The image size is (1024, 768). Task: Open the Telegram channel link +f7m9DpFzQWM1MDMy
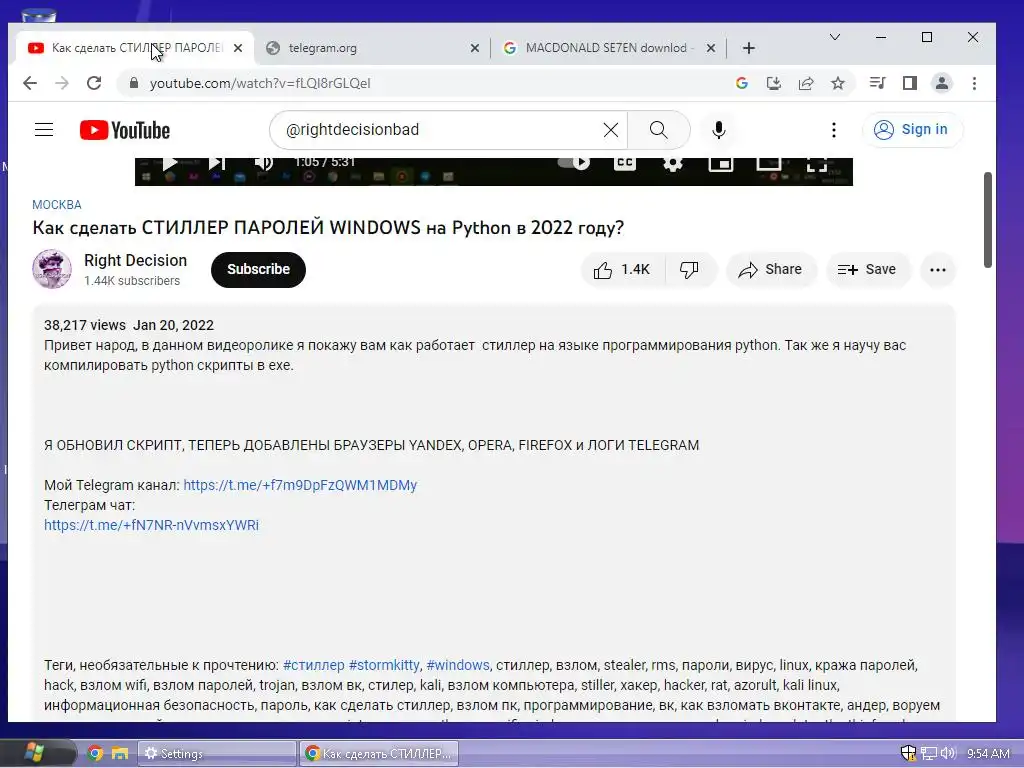(x=300, y=485)
